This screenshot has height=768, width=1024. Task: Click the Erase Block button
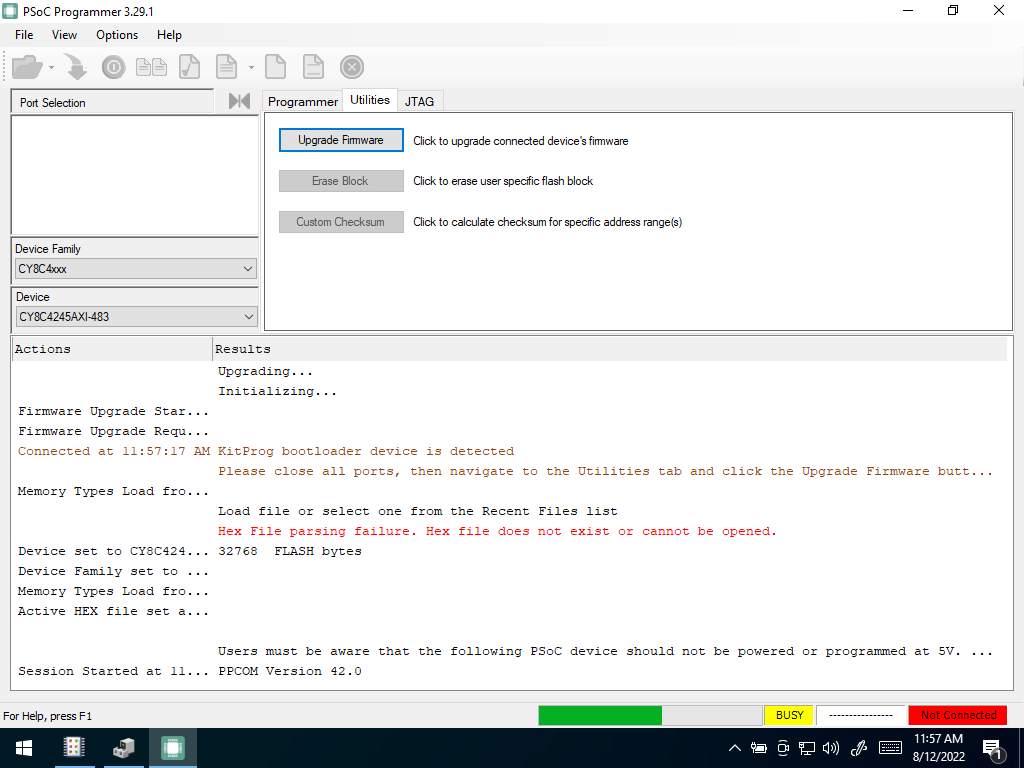tap(341, 181)
